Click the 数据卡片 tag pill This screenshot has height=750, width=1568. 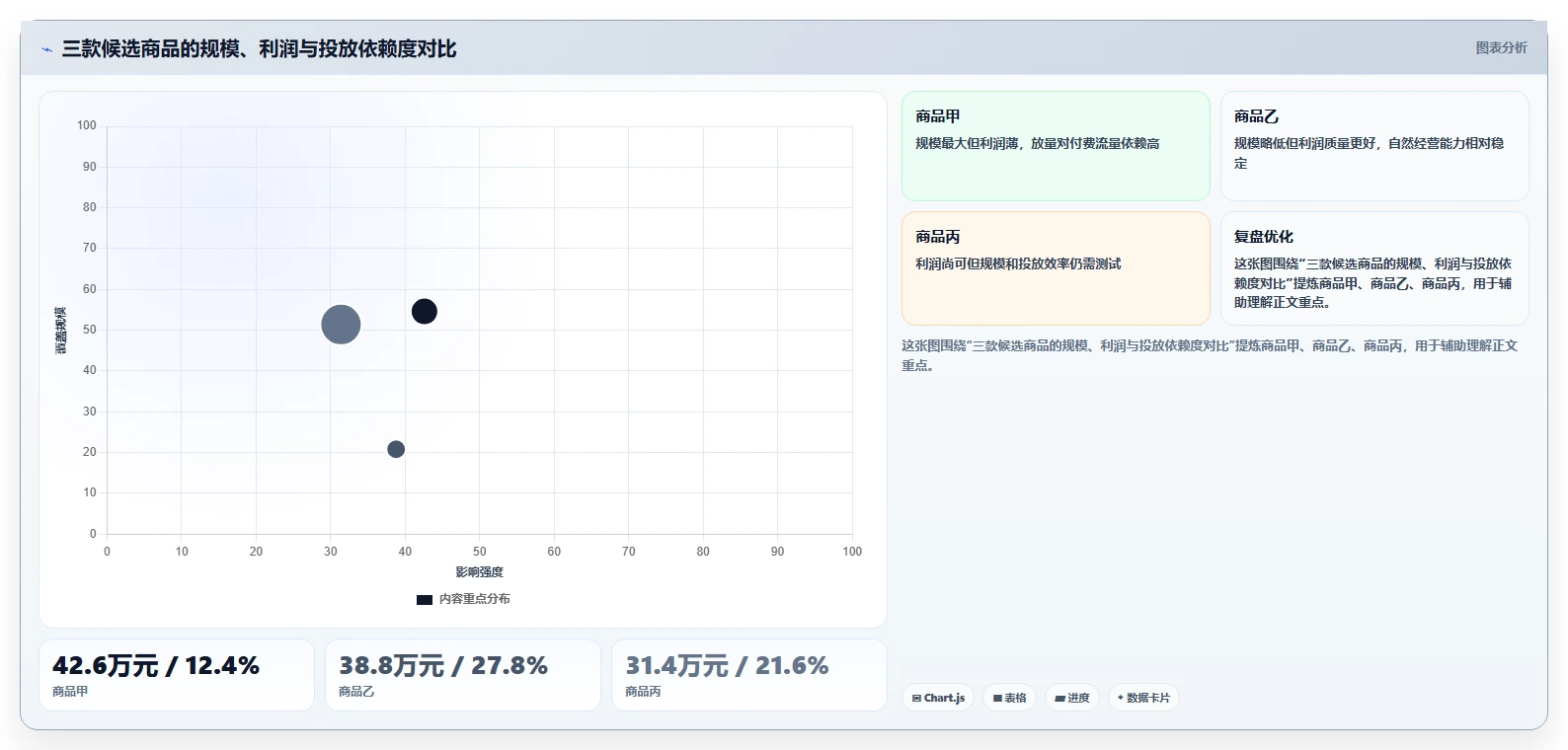[x=1143, y=698]
